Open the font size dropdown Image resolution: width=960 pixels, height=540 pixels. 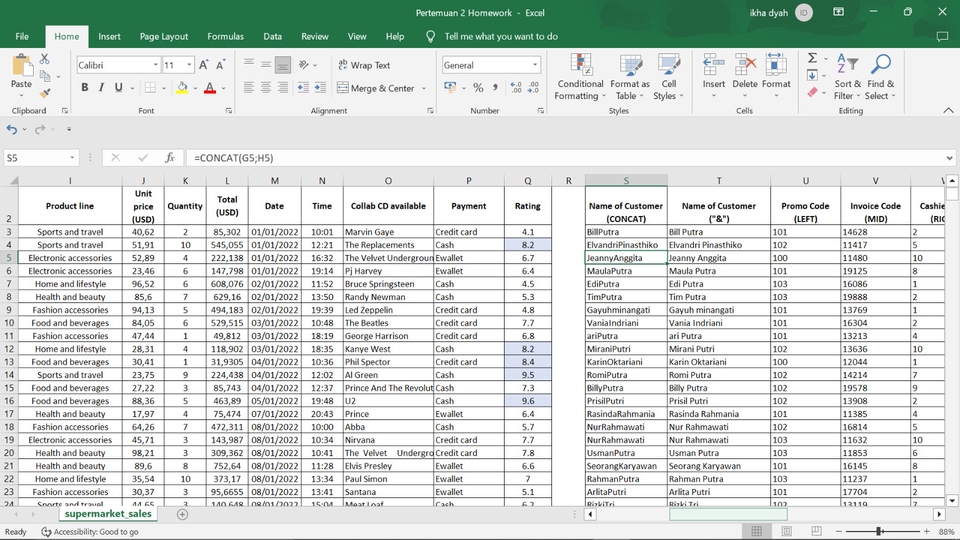189,65
